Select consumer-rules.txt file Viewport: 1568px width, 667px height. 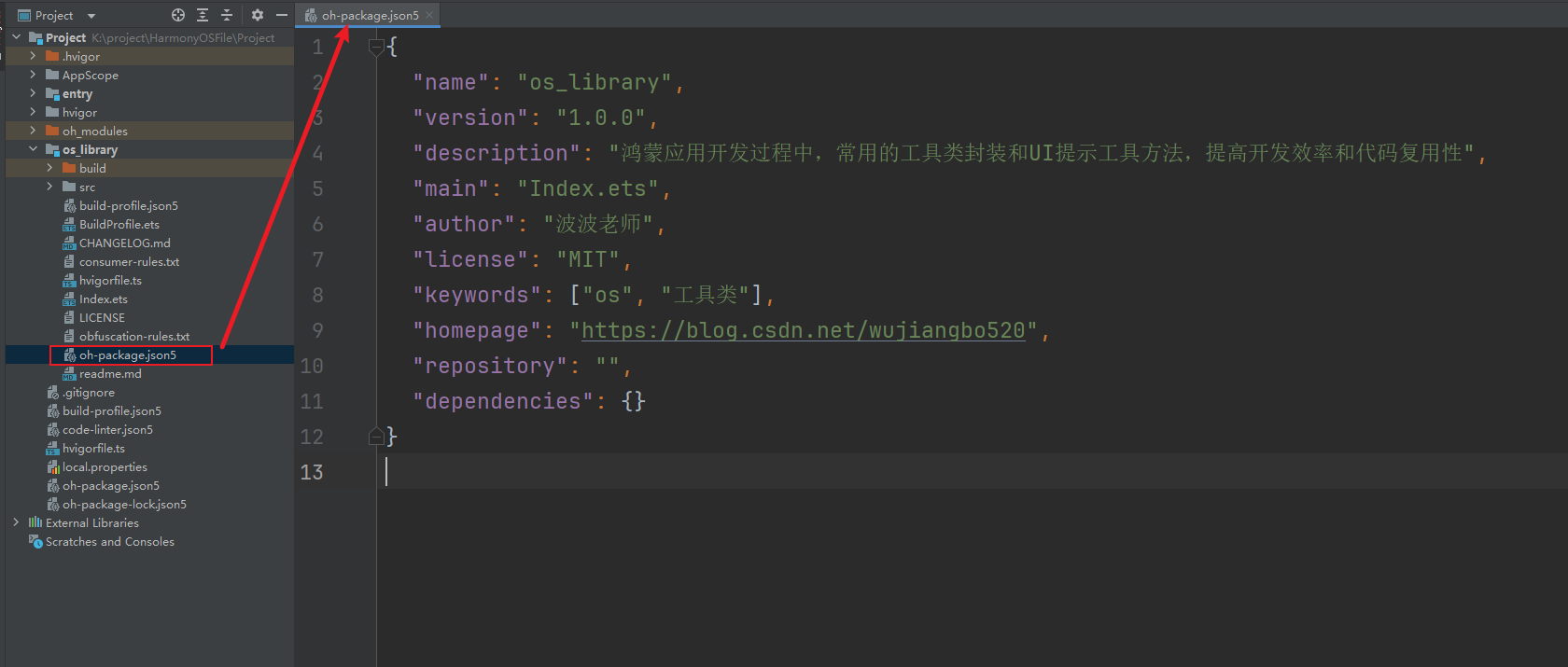tap(129, 261)
